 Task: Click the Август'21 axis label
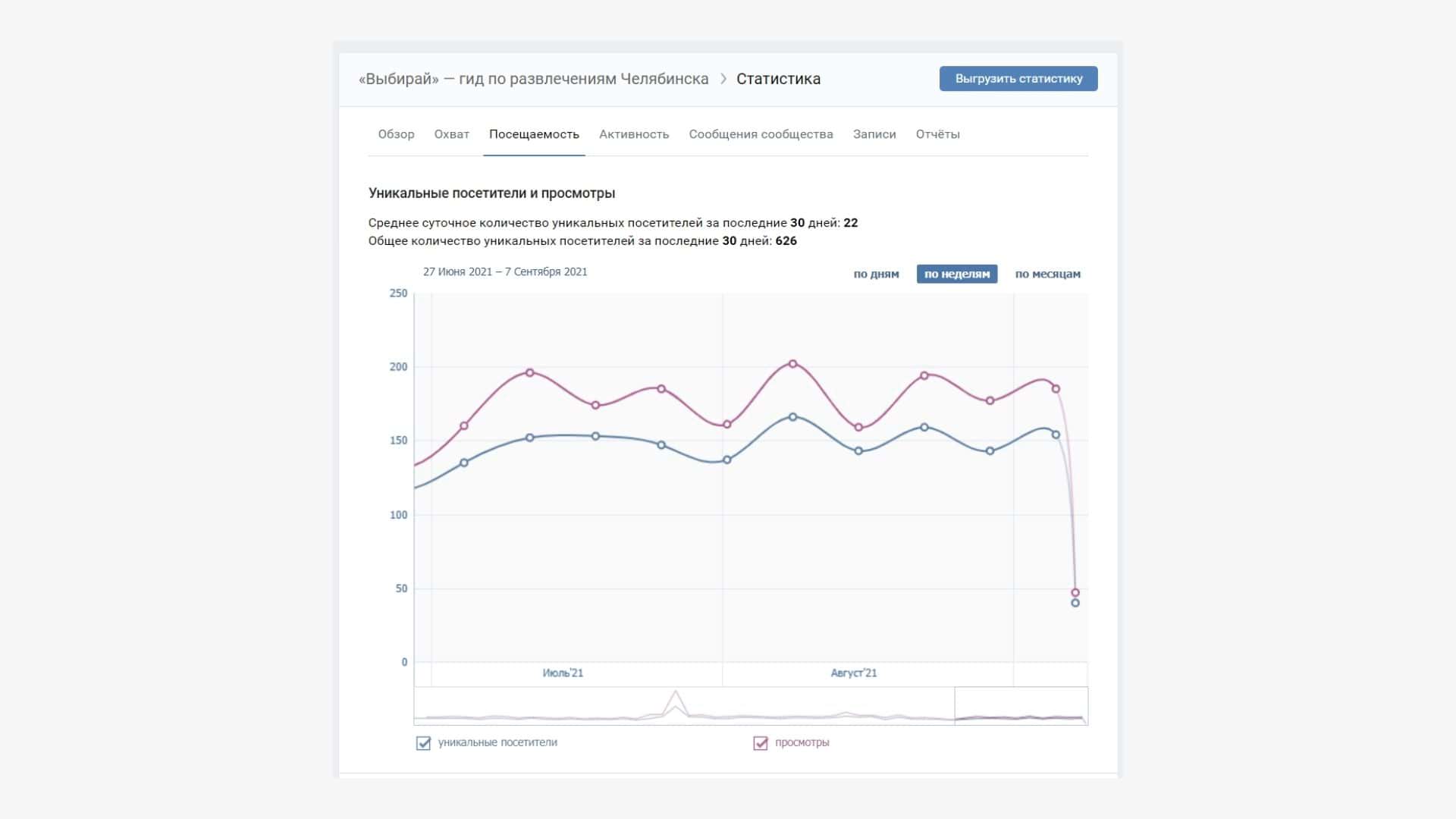pyautogui.click(x=854, y=673)
